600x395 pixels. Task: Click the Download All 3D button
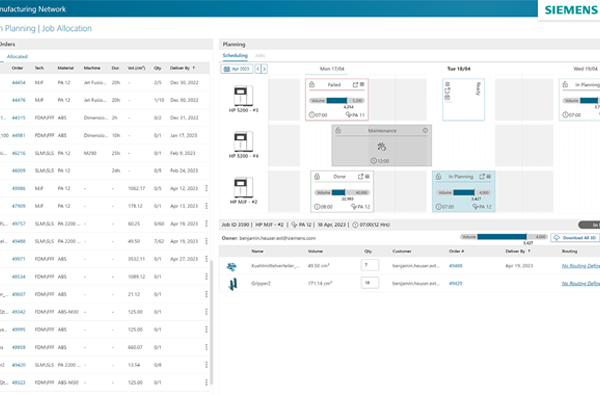coord(575,238)
